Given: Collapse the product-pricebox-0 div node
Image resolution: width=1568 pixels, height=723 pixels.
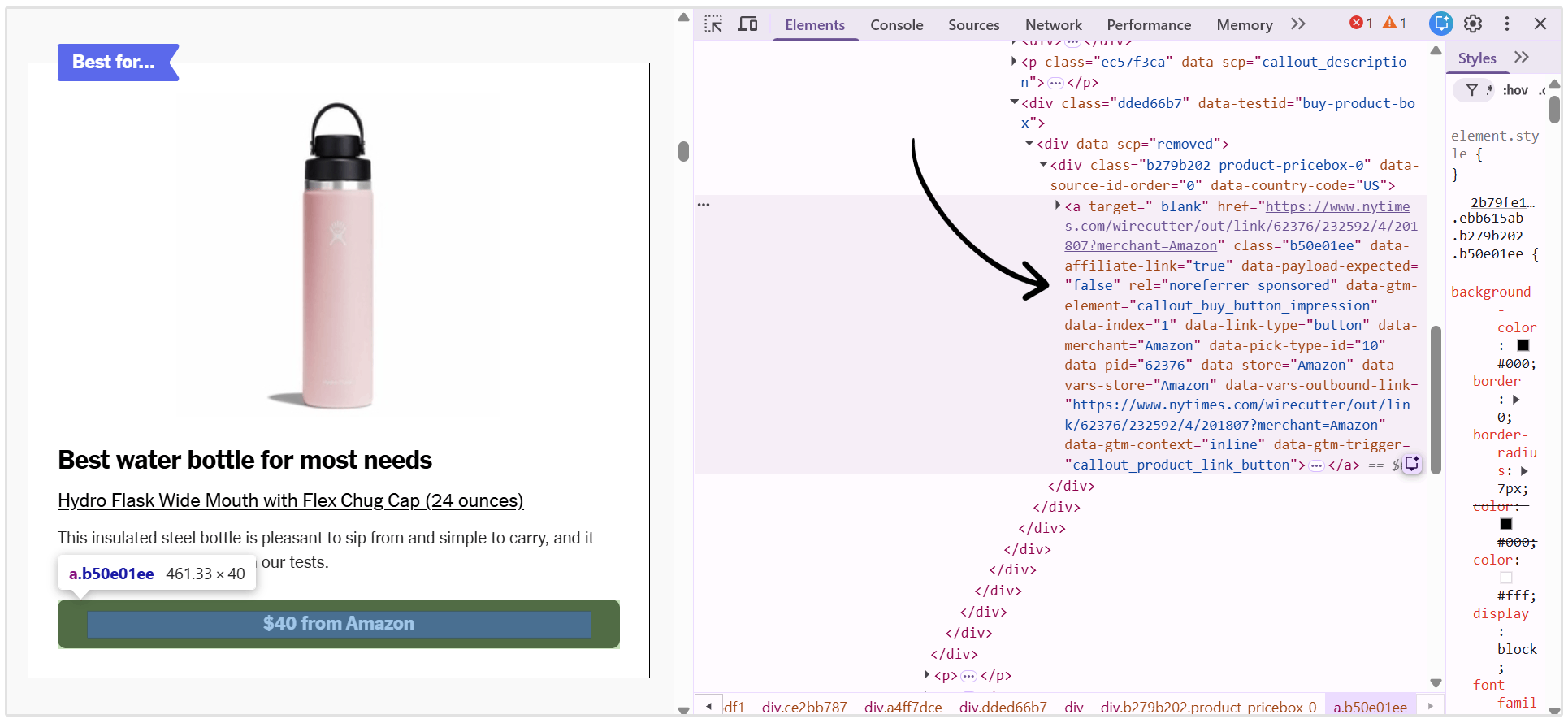Looking at the screenshot, I should [1043, 164].
